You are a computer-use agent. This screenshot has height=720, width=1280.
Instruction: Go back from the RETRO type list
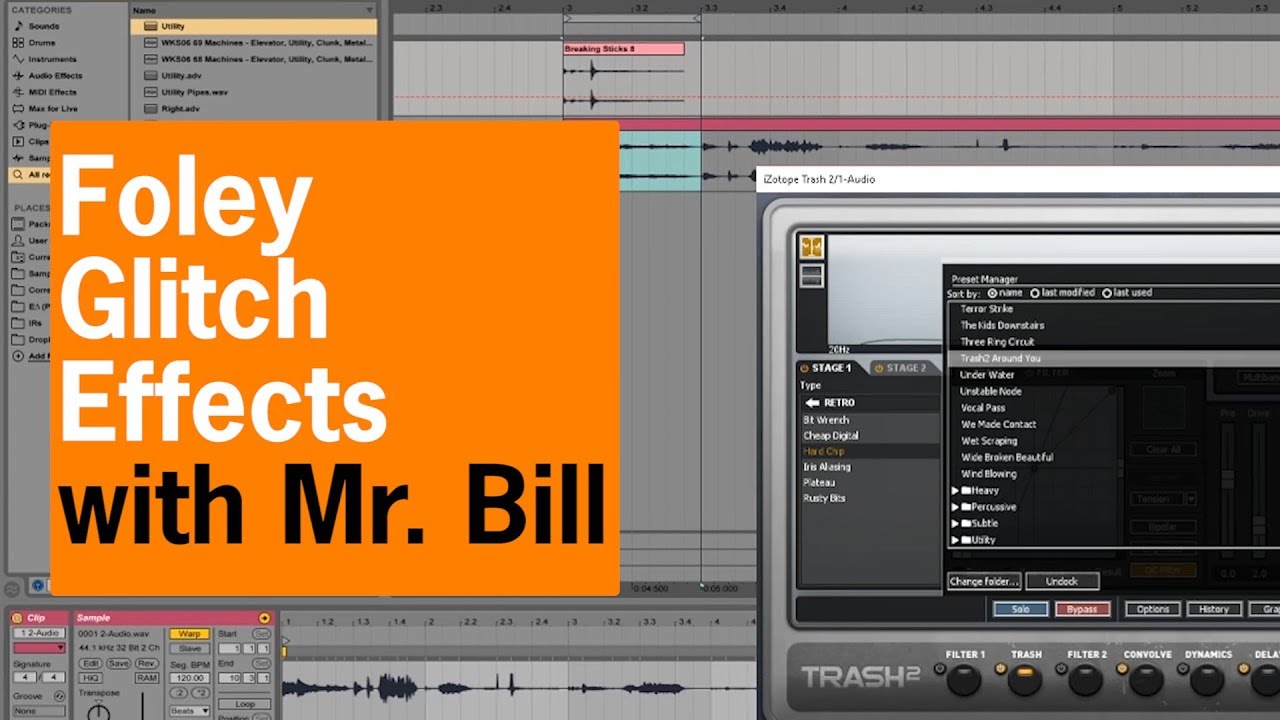[x=811, y=402]
